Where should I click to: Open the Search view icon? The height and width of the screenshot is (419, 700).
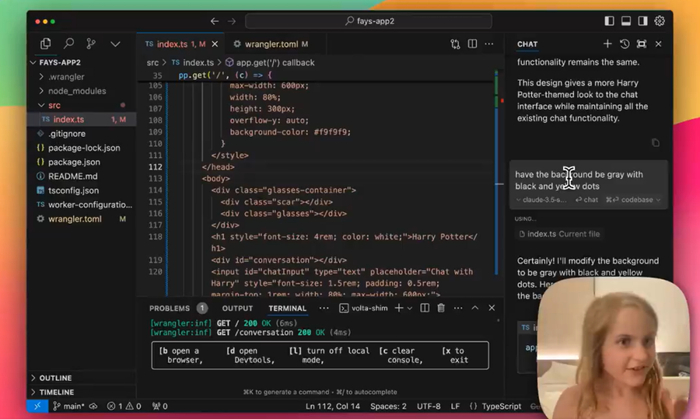pyautogui.click(x=69, y=44)
